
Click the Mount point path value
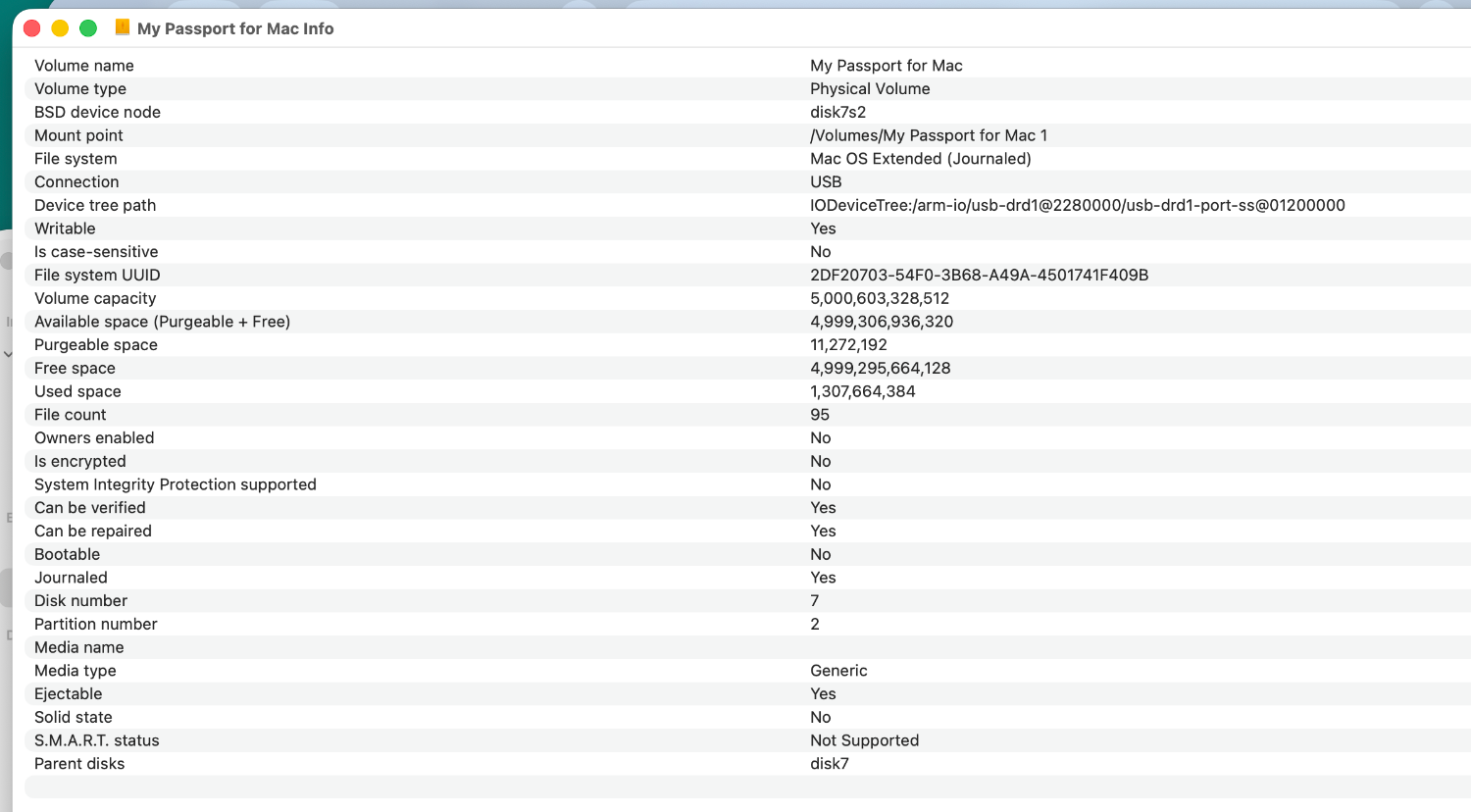[928, 135]
